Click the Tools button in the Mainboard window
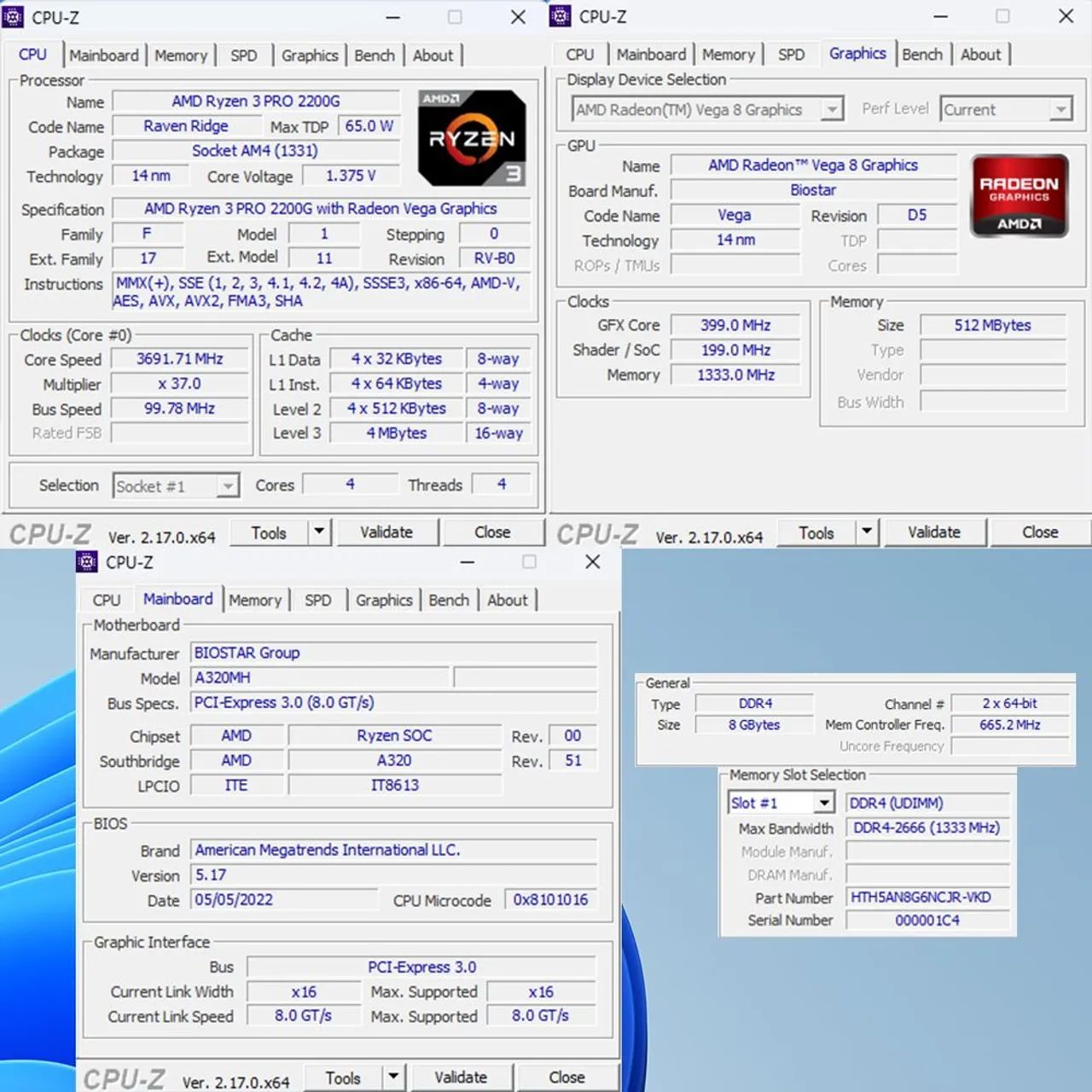This screenshot has width=1092, height=1092. click(343, 1077)
